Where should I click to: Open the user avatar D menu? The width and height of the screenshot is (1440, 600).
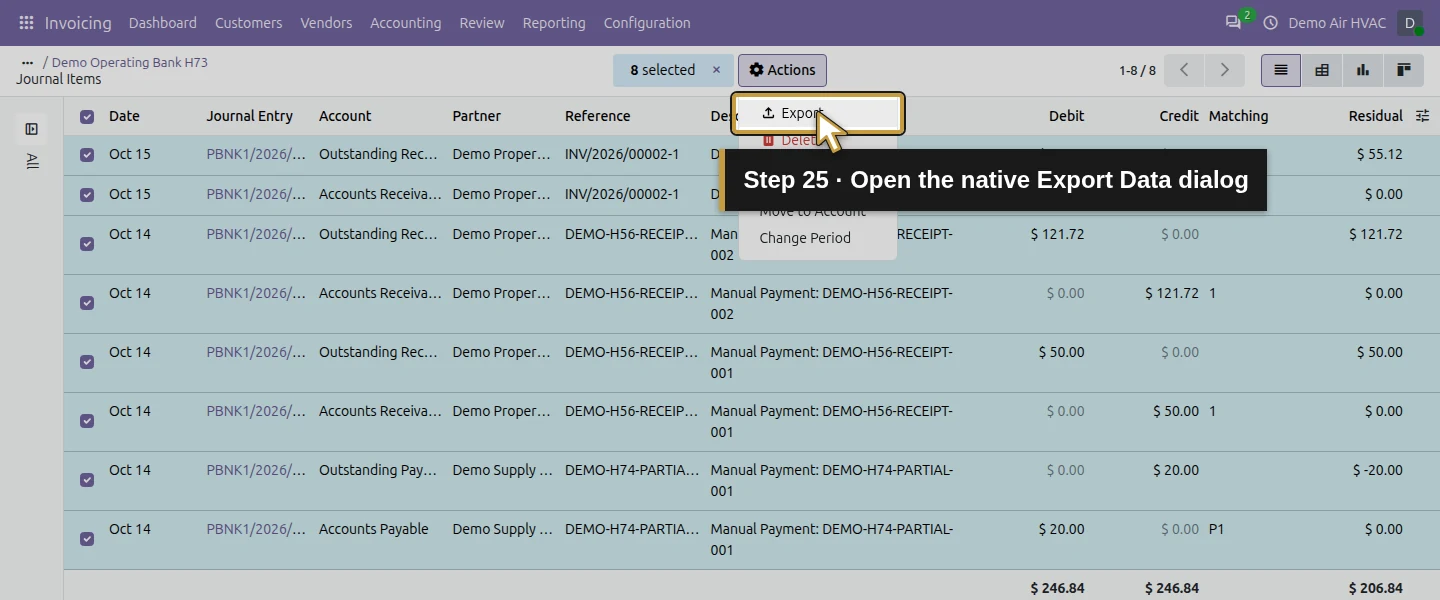[1410, 23]
